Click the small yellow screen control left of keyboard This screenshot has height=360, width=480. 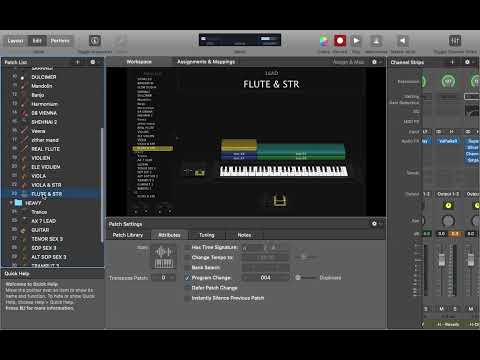tap(200, 172)
